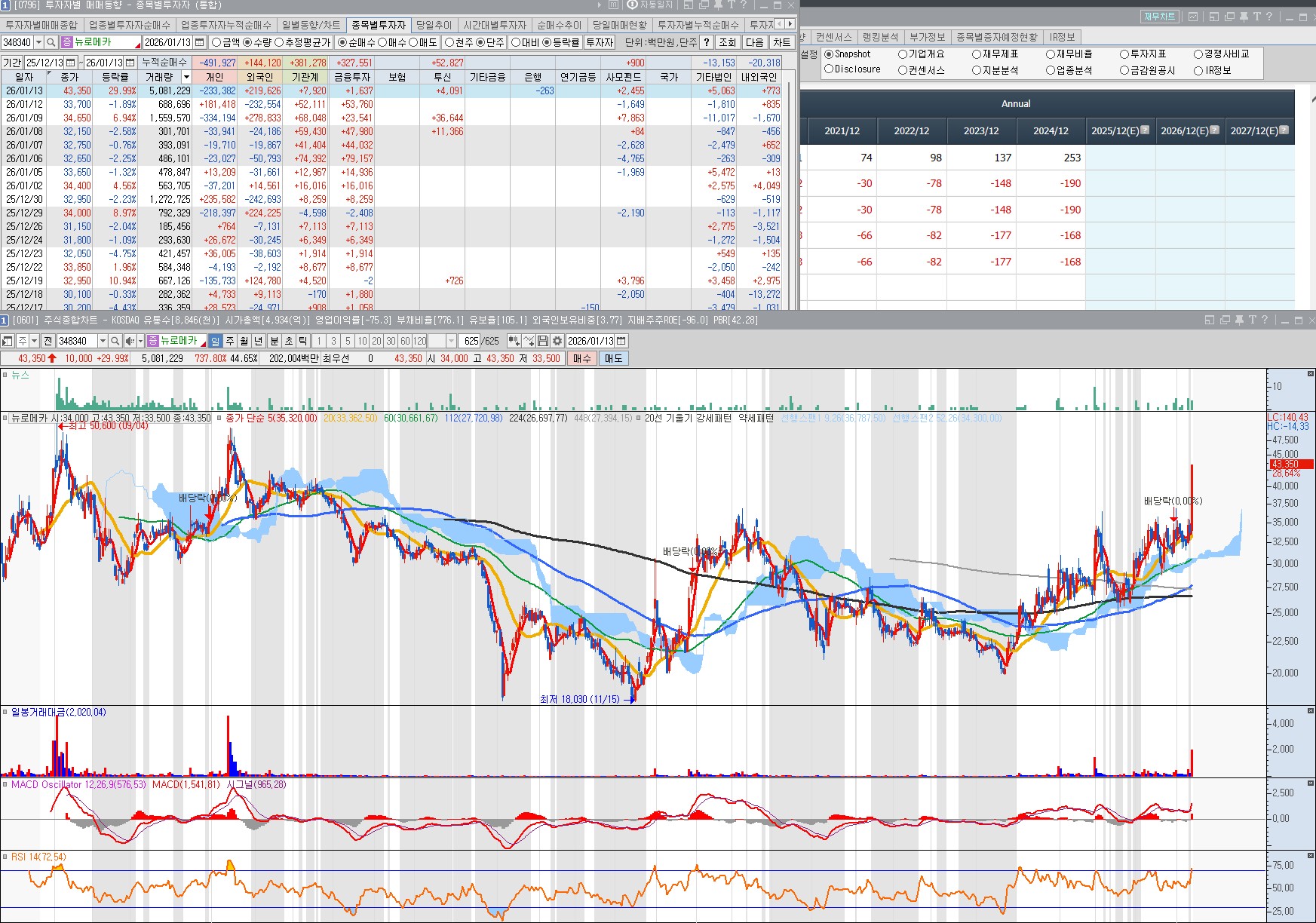1316x923 pixels.
Task: Select the 60 minute interval button
Action: click(x=405, y=341)
